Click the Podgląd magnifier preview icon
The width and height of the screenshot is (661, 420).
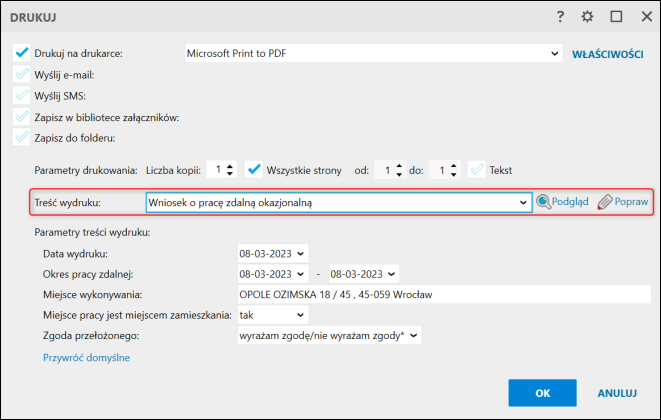pos(543,202)
